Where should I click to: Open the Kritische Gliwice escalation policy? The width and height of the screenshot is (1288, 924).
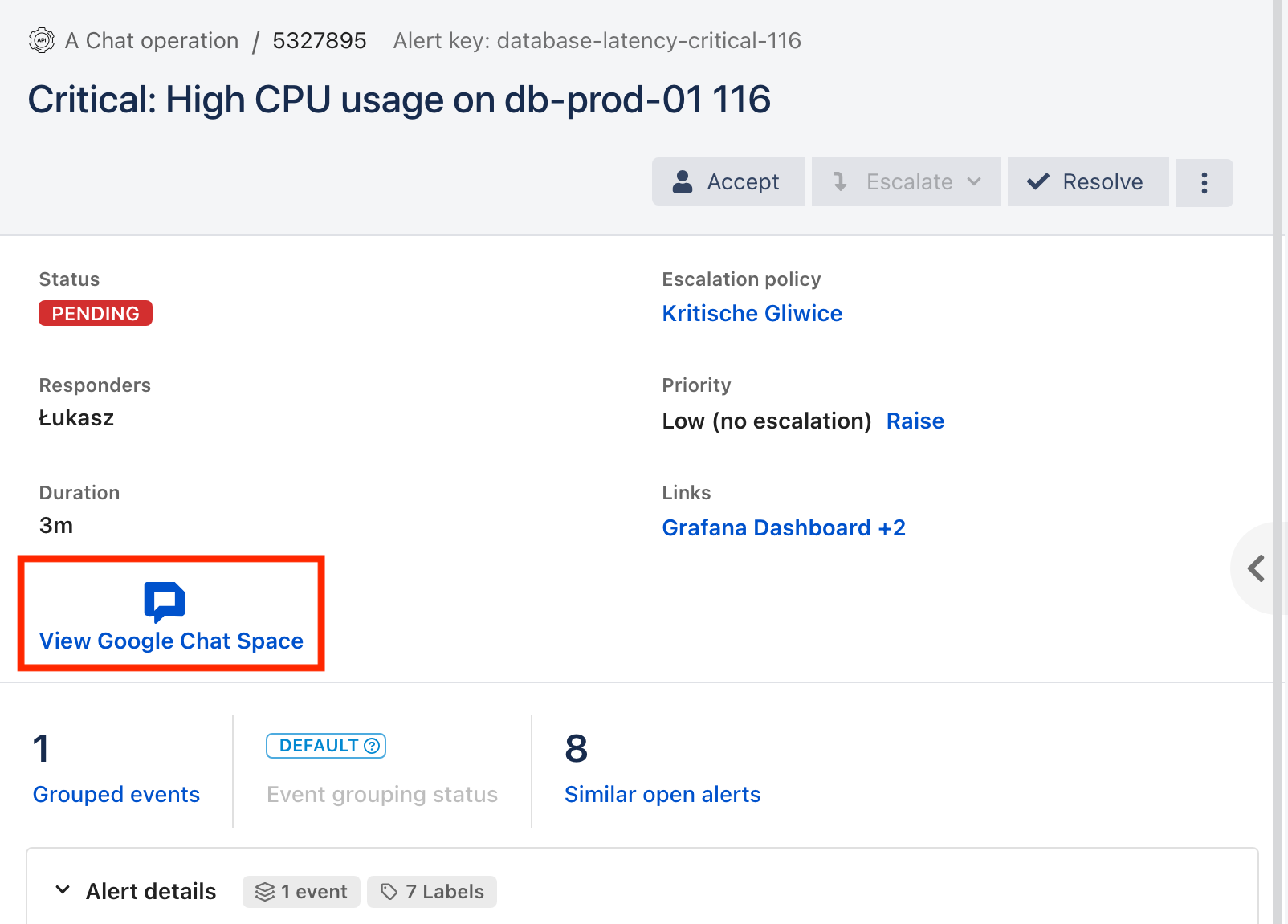[x=752, y=313]
